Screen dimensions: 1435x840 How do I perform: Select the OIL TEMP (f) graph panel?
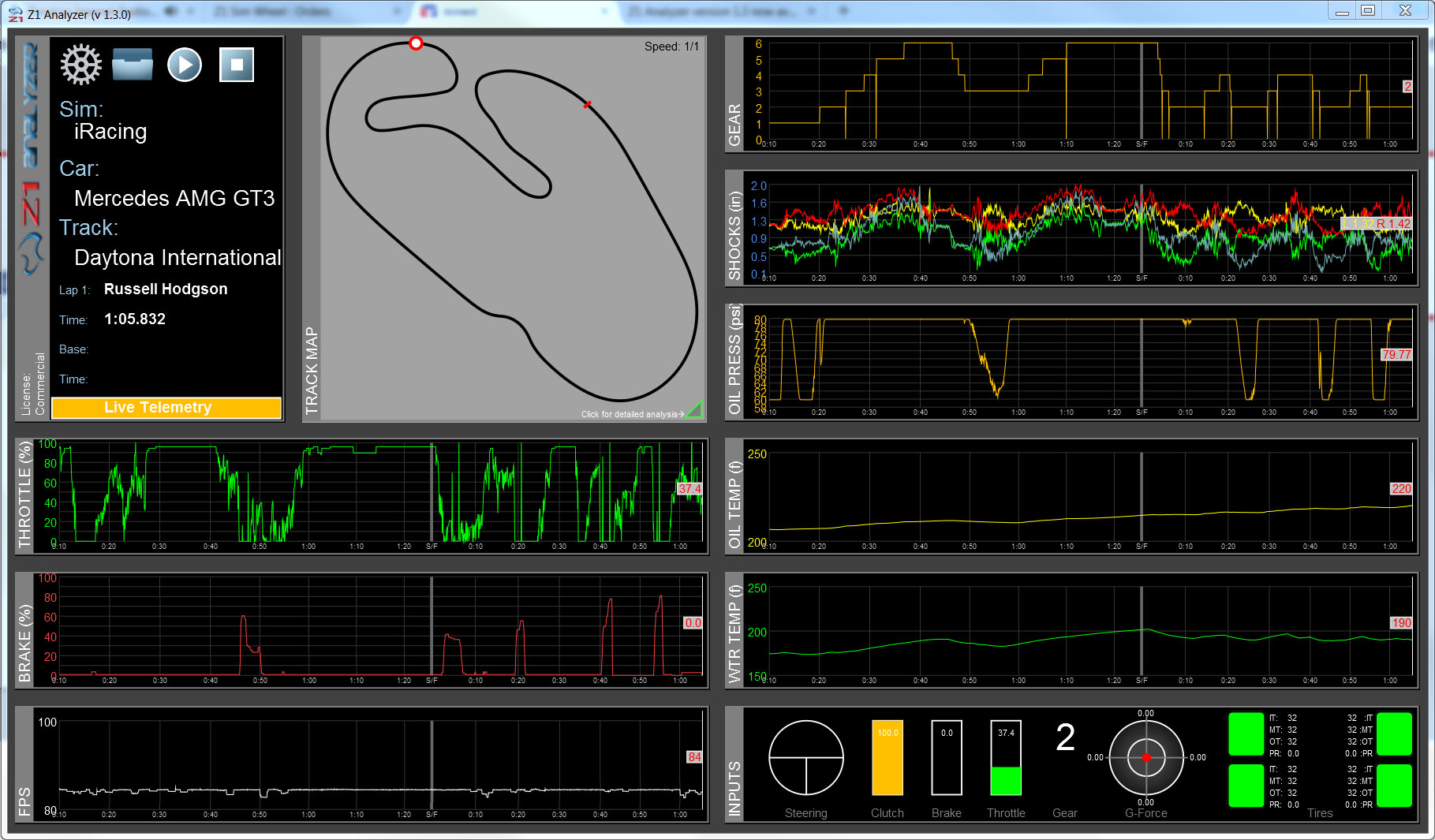(x=1071, y=497)
